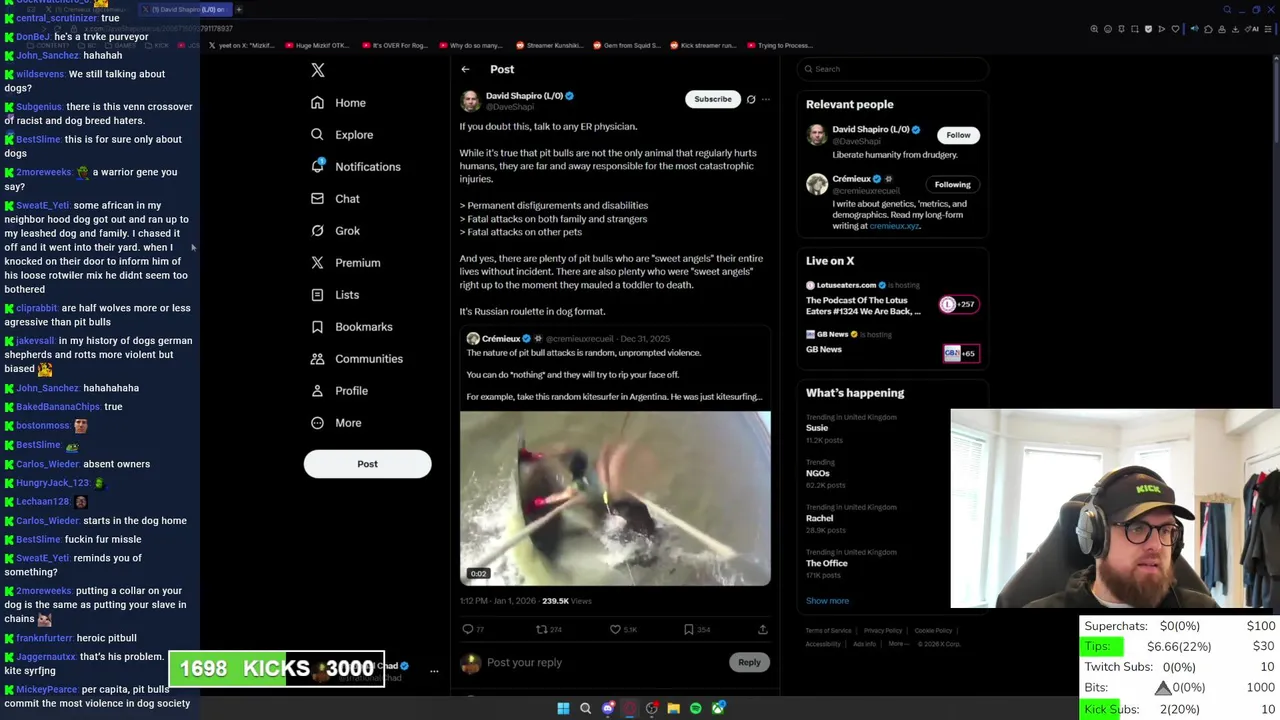
Task: Follow David Shapiro in Relevant people
Action: pos(958,135)
